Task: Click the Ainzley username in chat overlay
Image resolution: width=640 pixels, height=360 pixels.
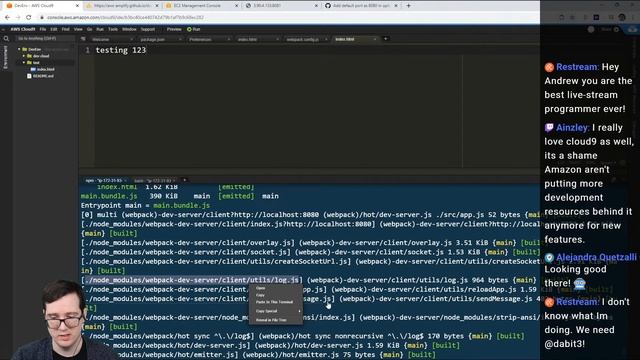Action: [x=572, y=128]
